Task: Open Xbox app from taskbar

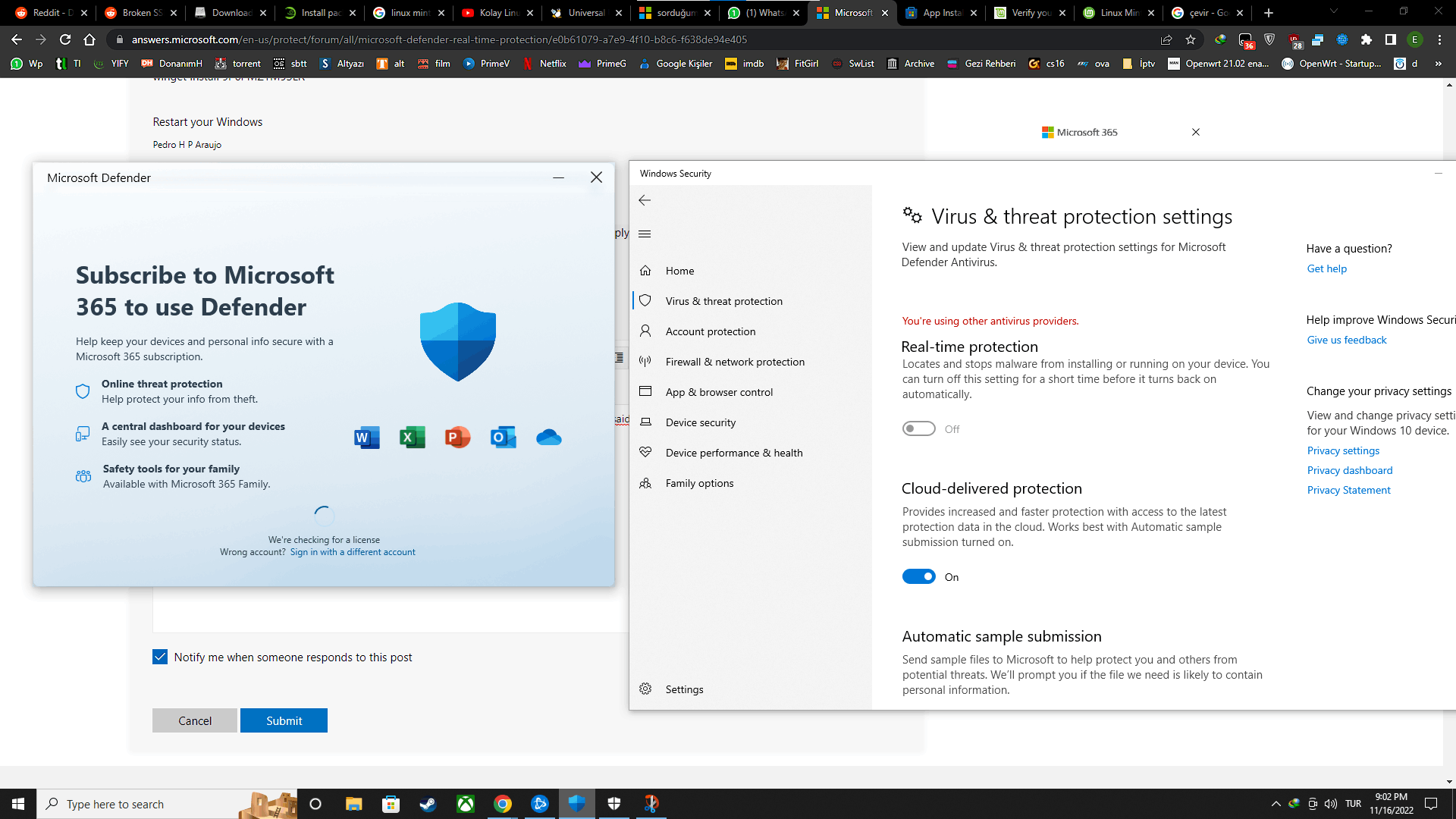Action: pyautogui.click(x=465, y=804)
